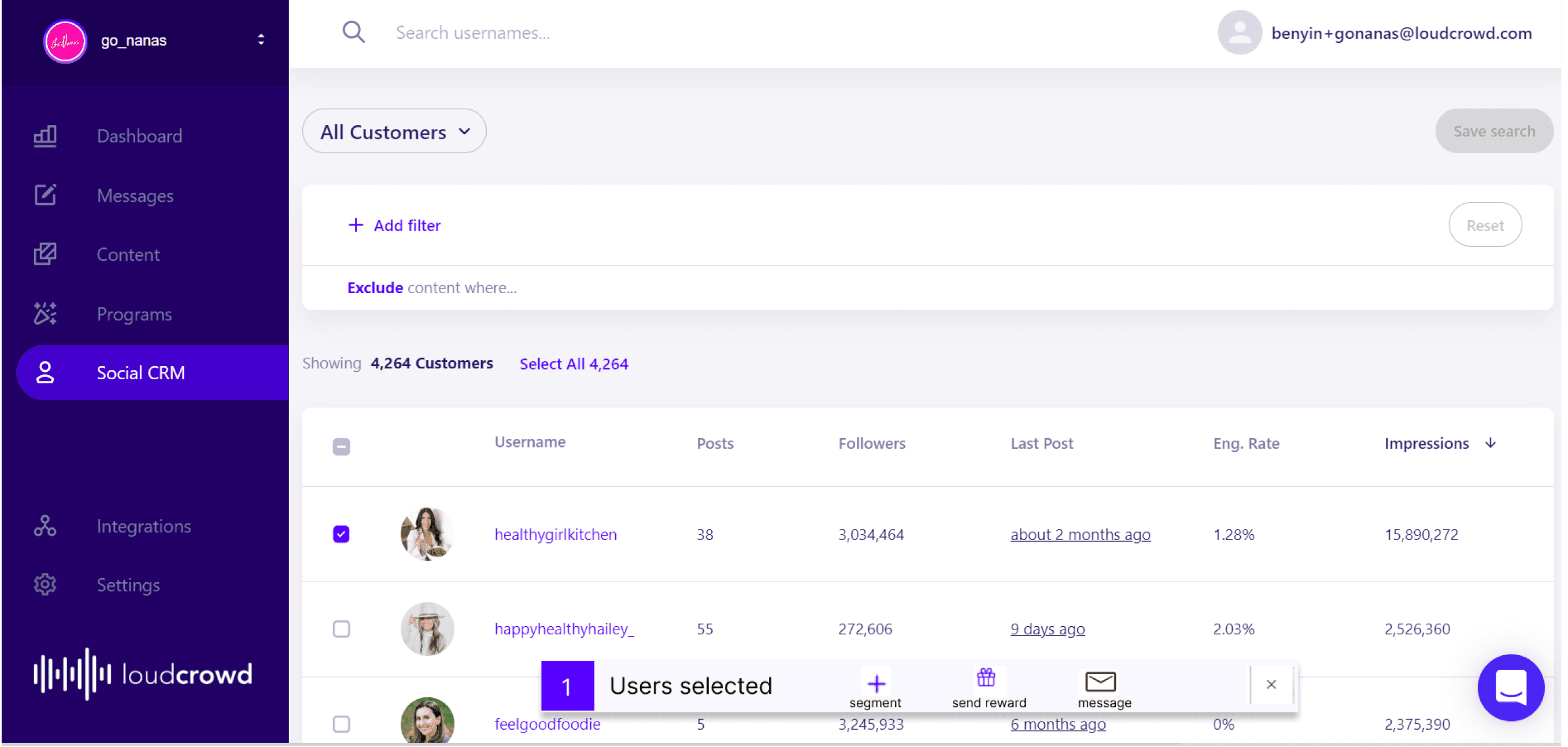The image size is (1568, 747).
Task: Open the go_nanas account switcher
Action: pos(261,40)
